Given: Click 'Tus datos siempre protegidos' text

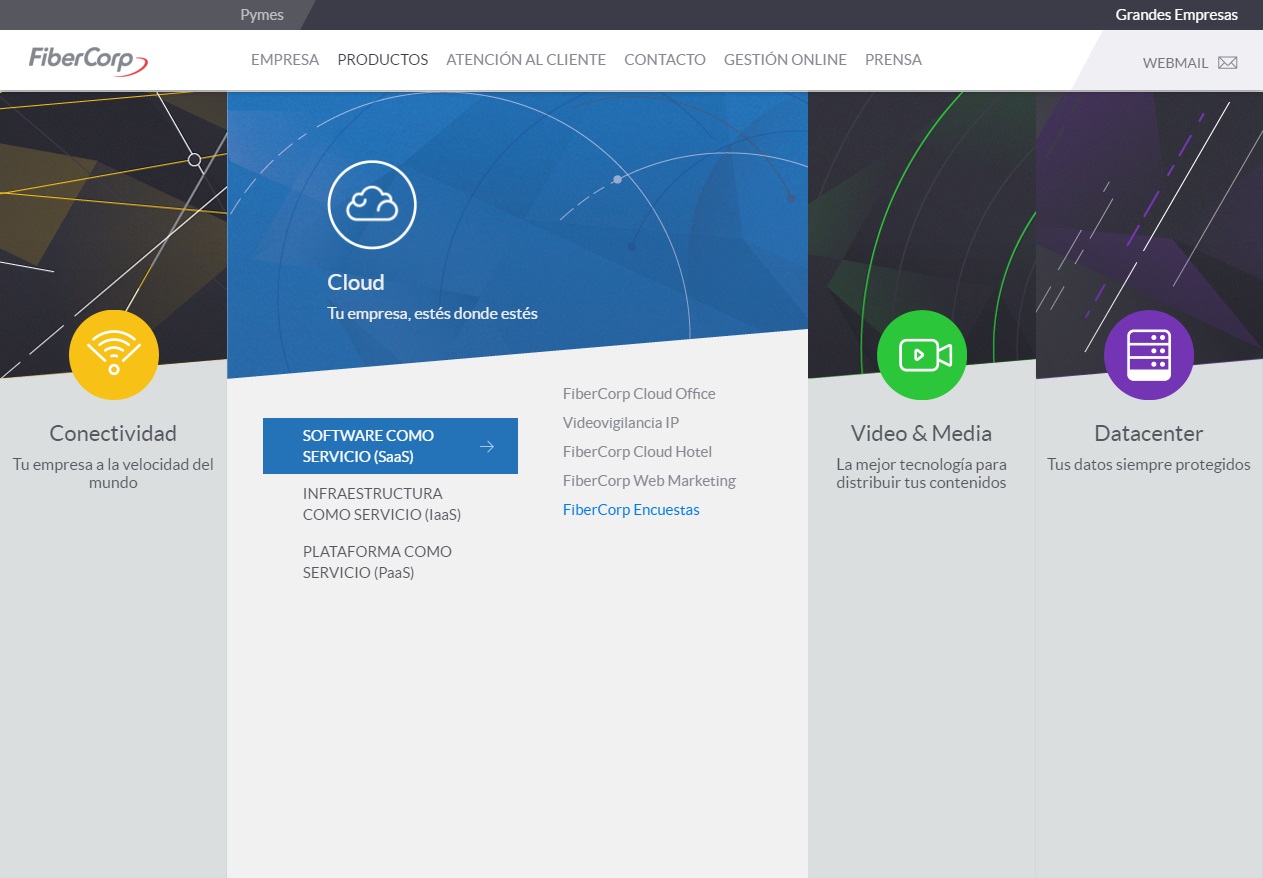Looking at the screenshot, I should pos(1149,465).
